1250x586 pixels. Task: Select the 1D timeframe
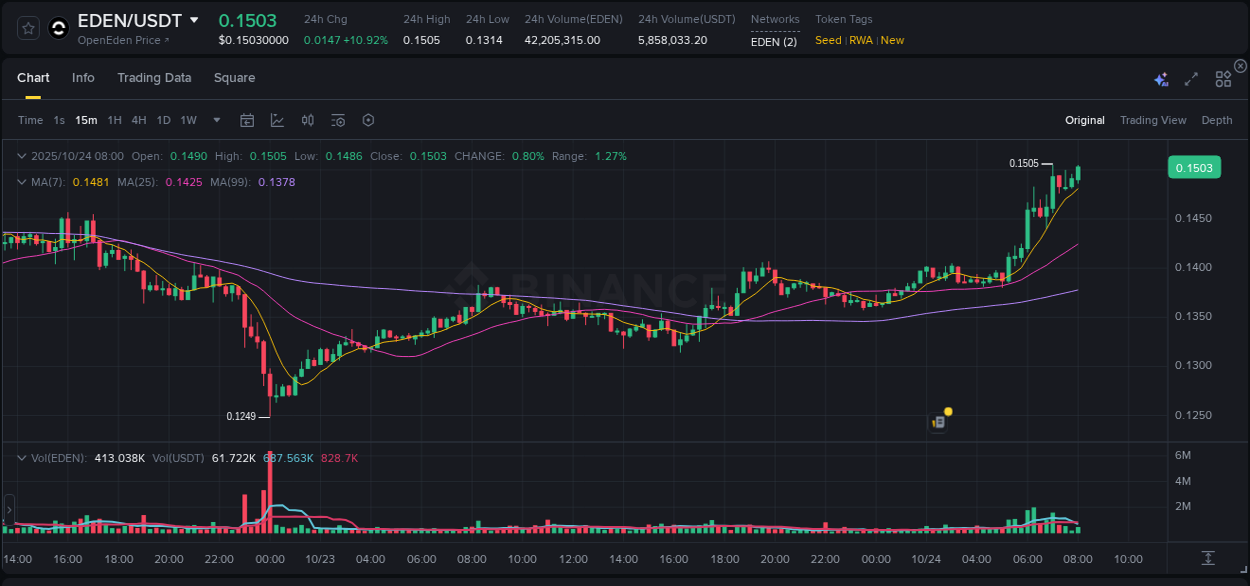click(x=163, y=119)
